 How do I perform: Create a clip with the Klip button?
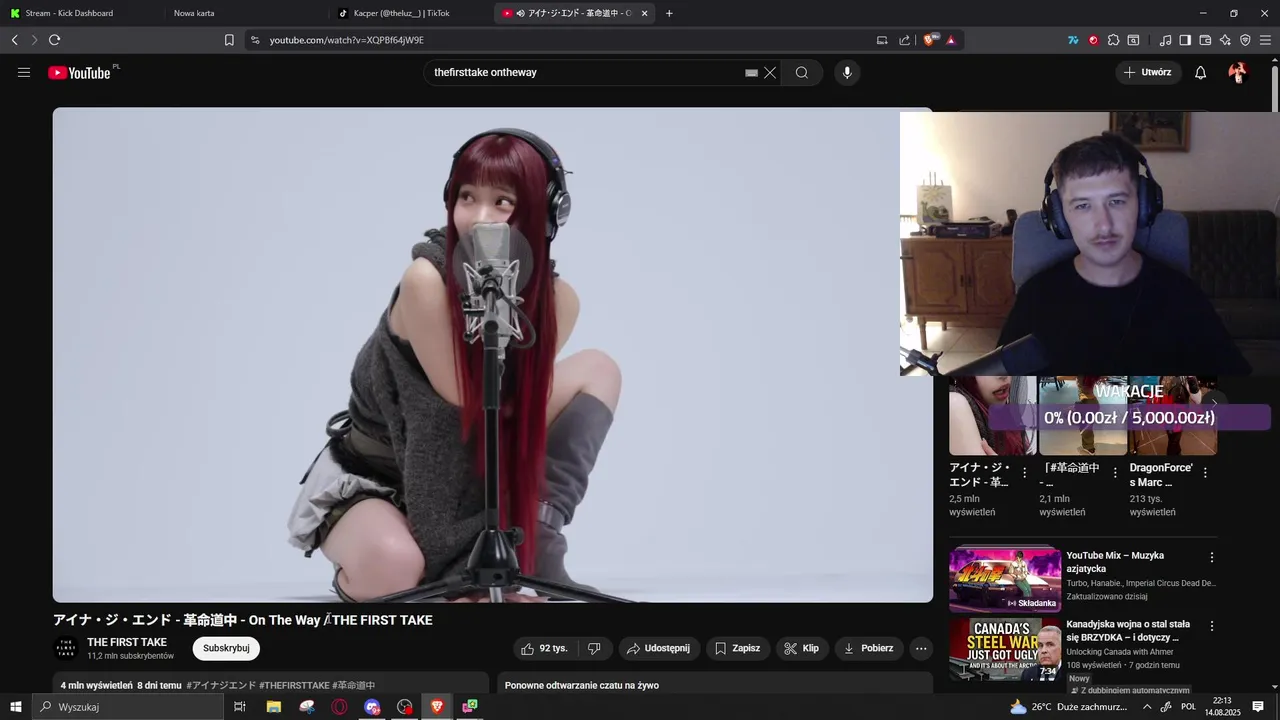(801, 648)
